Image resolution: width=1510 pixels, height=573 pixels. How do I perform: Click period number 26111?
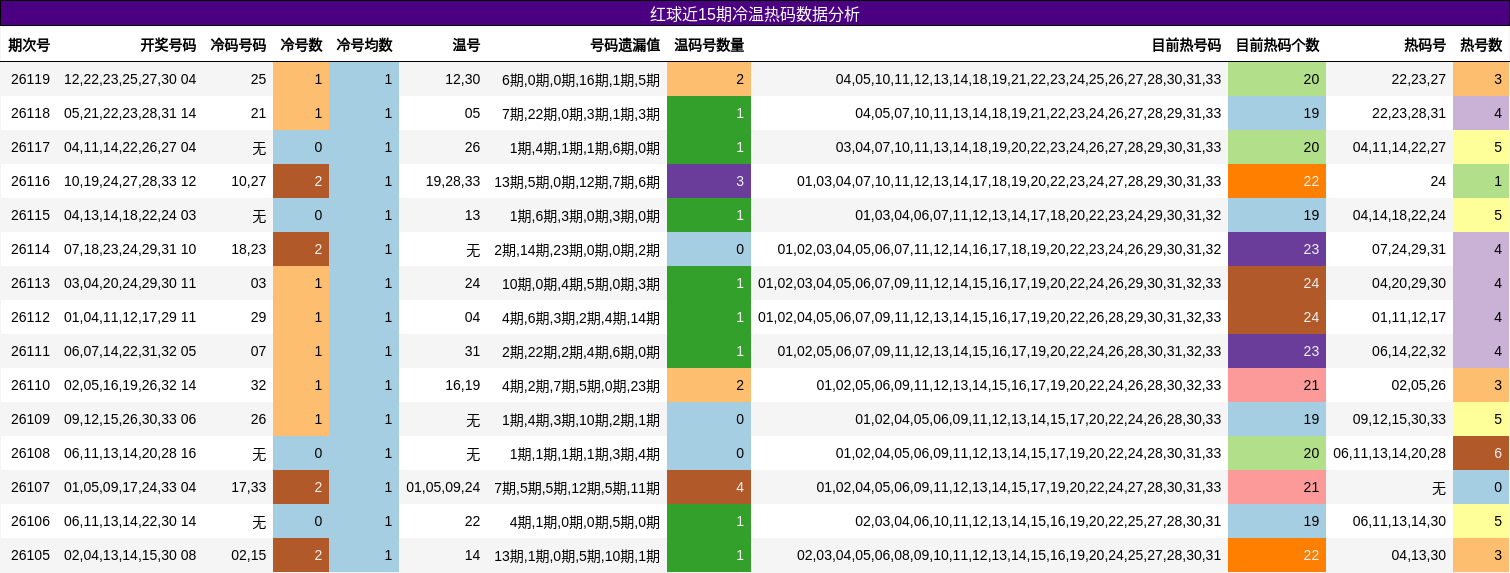[x=30, y=351]
